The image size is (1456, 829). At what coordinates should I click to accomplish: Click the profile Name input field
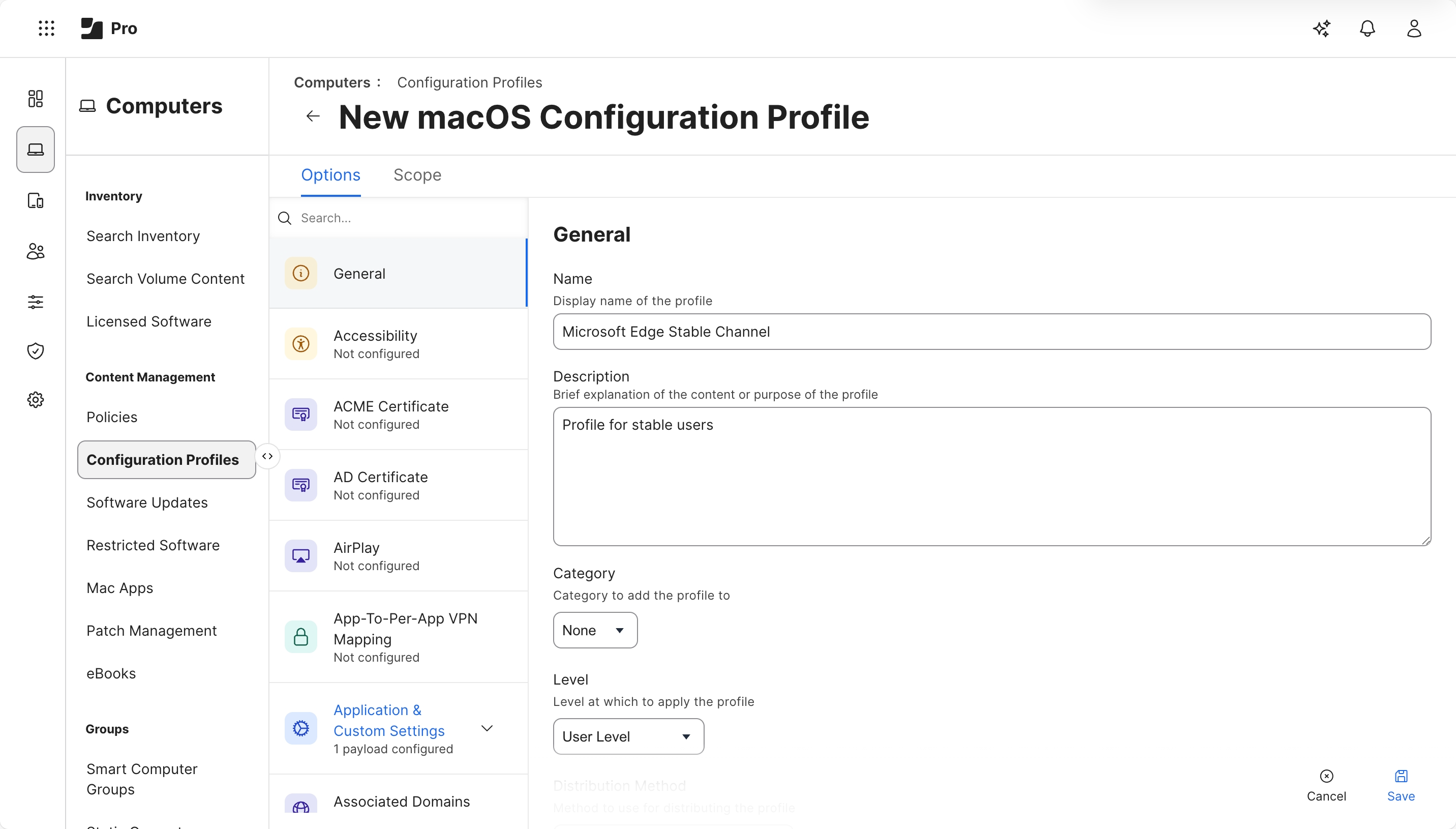991,332
